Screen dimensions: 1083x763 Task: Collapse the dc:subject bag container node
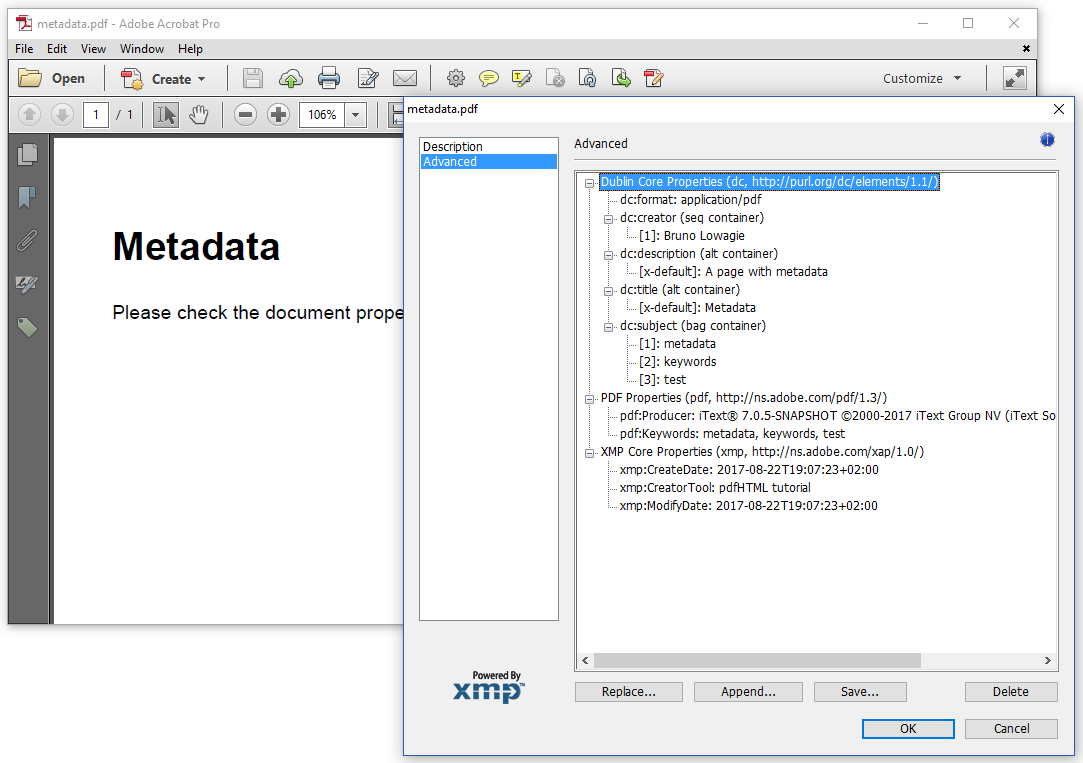pyautogui.click(x=608, y=325)
